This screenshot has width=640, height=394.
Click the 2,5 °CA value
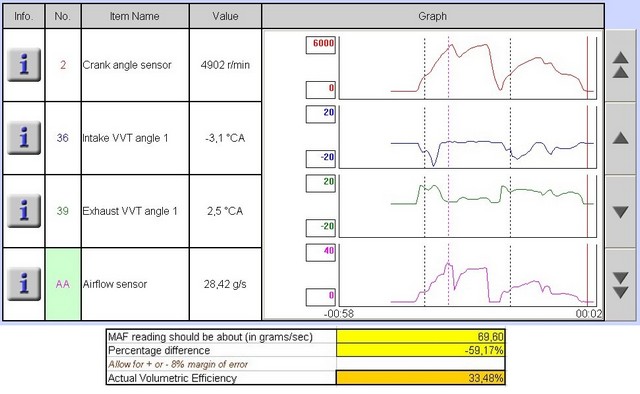(x=225, y=211)
